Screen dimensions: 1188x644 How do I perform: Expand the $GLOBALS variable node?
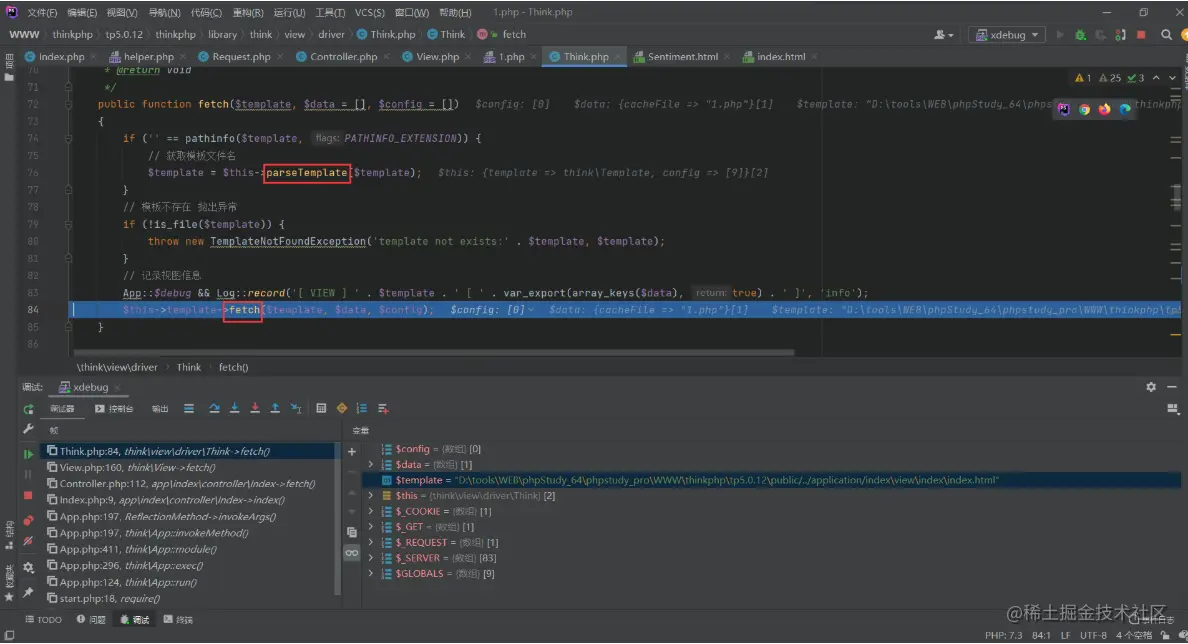(x=370, y=574)
